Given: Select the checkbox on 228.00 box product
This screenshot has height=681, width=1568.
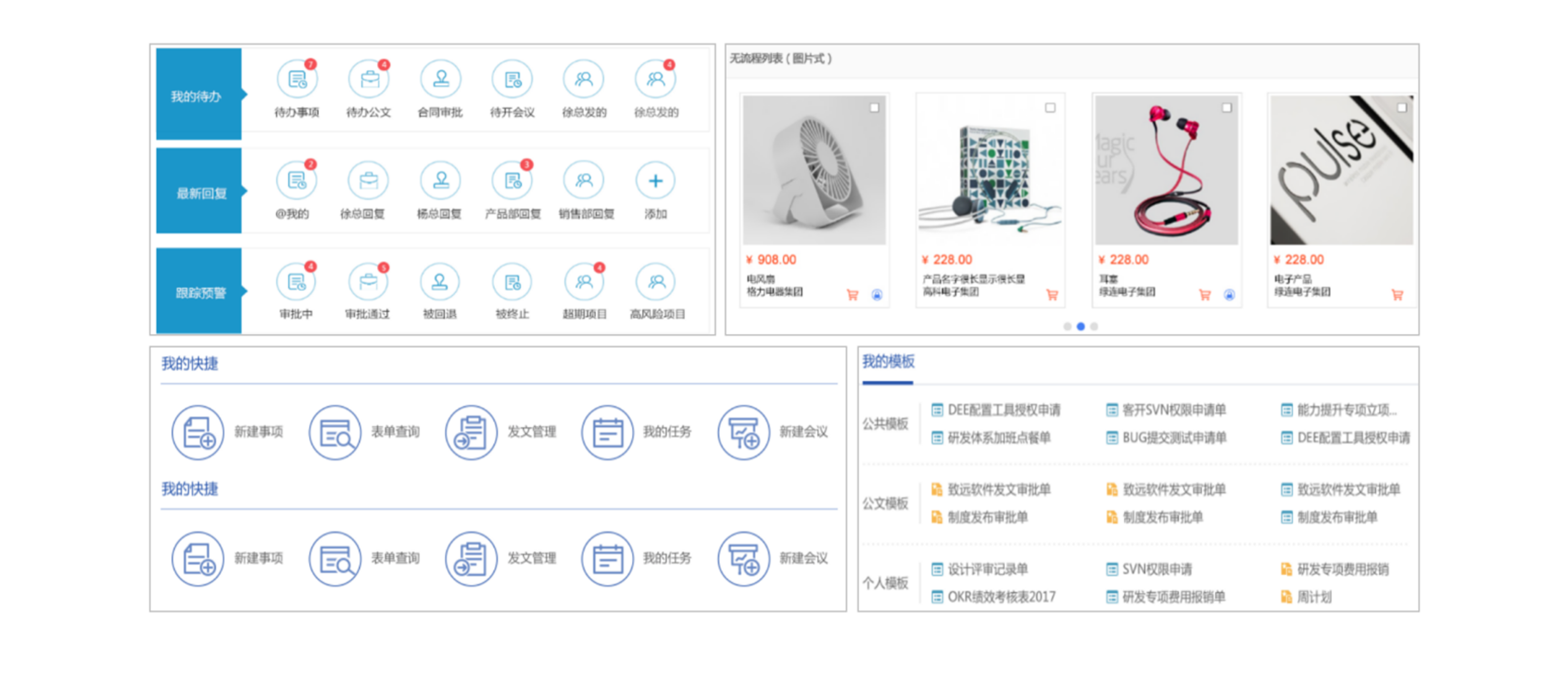Looking at the screenshot, I should pos(1050,108).
